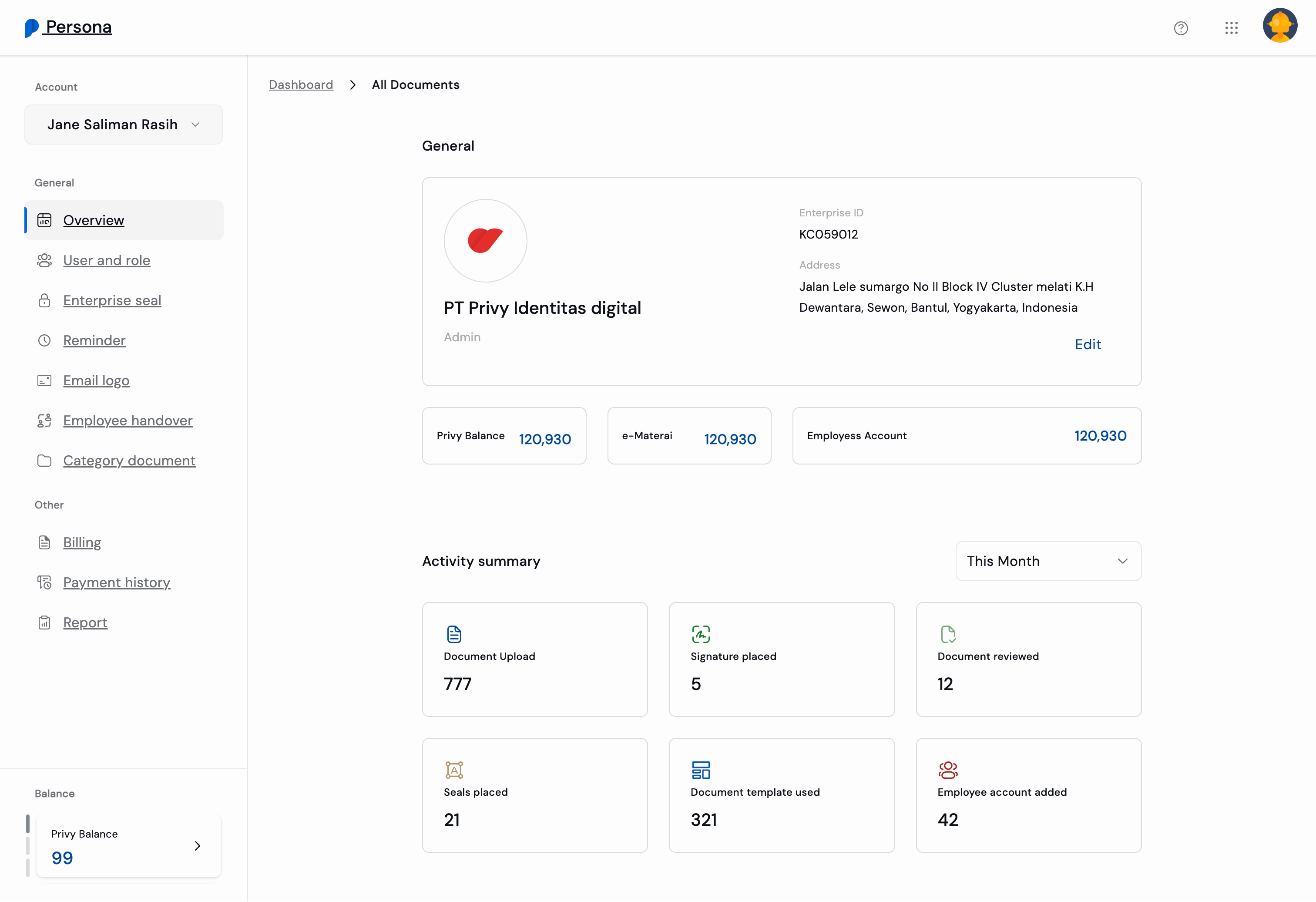Select Payment history in sidebar
The height and width of the screenshot is (902, 1316).
(117, 582)
